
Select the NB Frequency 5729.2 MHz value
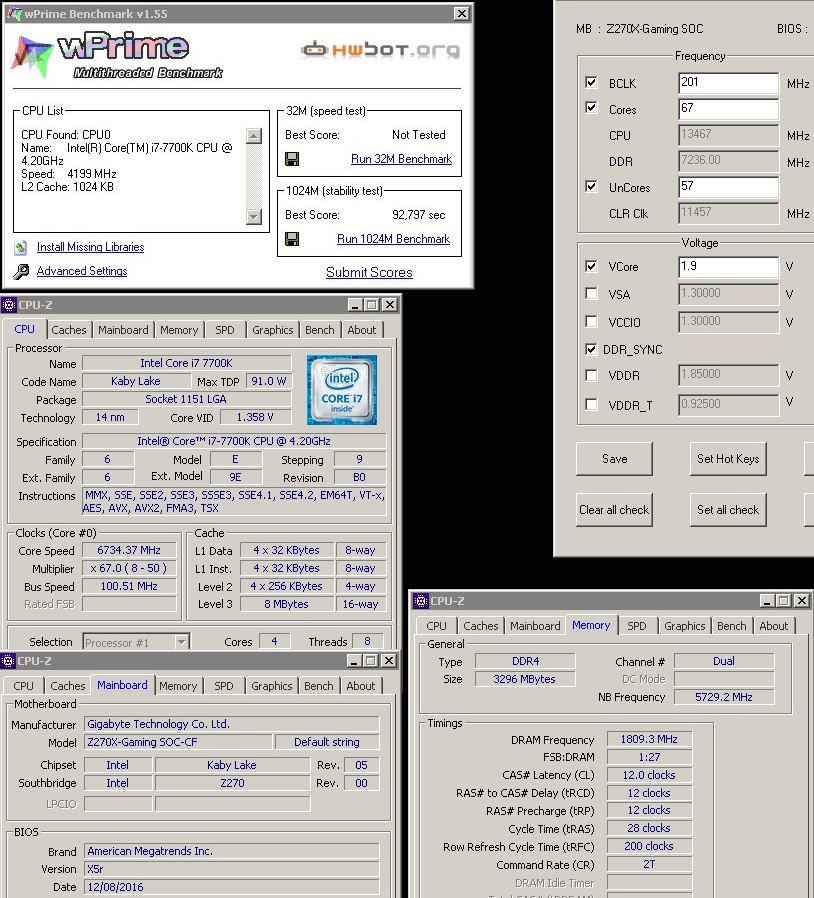click(724, 697)
